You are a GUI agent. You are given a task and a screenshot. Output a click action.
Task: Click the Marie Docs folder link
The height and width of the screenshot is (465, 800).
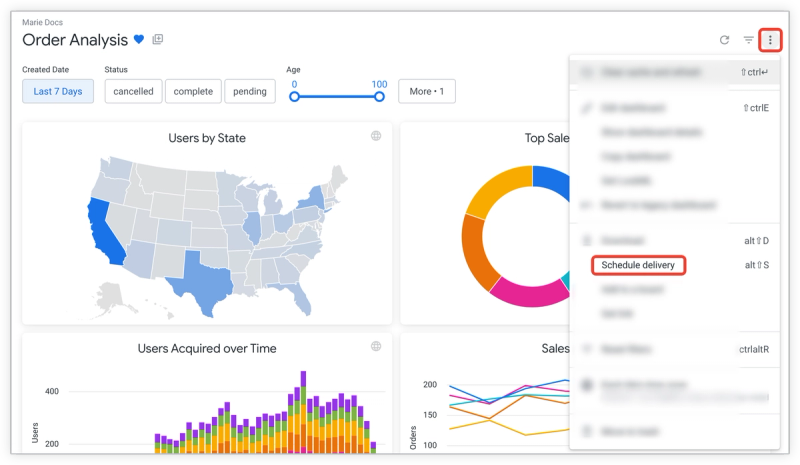pyautogui.click(x=42, y=22)
